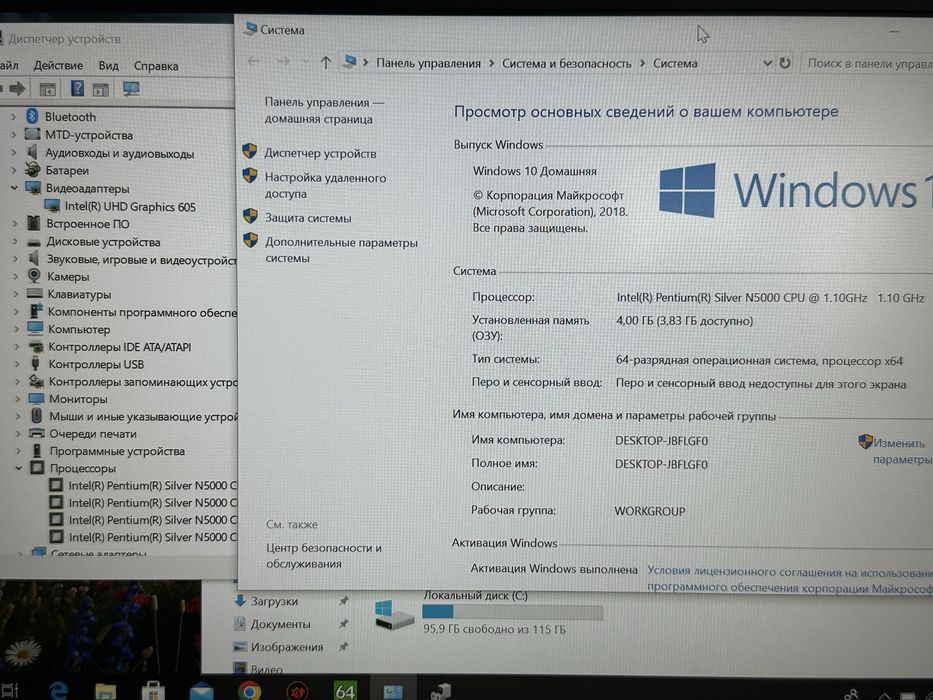The width and height of the screenshot is (933, 700).
Task: Click the search field Поиск в панели управления
Action: (x=866, y=63)
